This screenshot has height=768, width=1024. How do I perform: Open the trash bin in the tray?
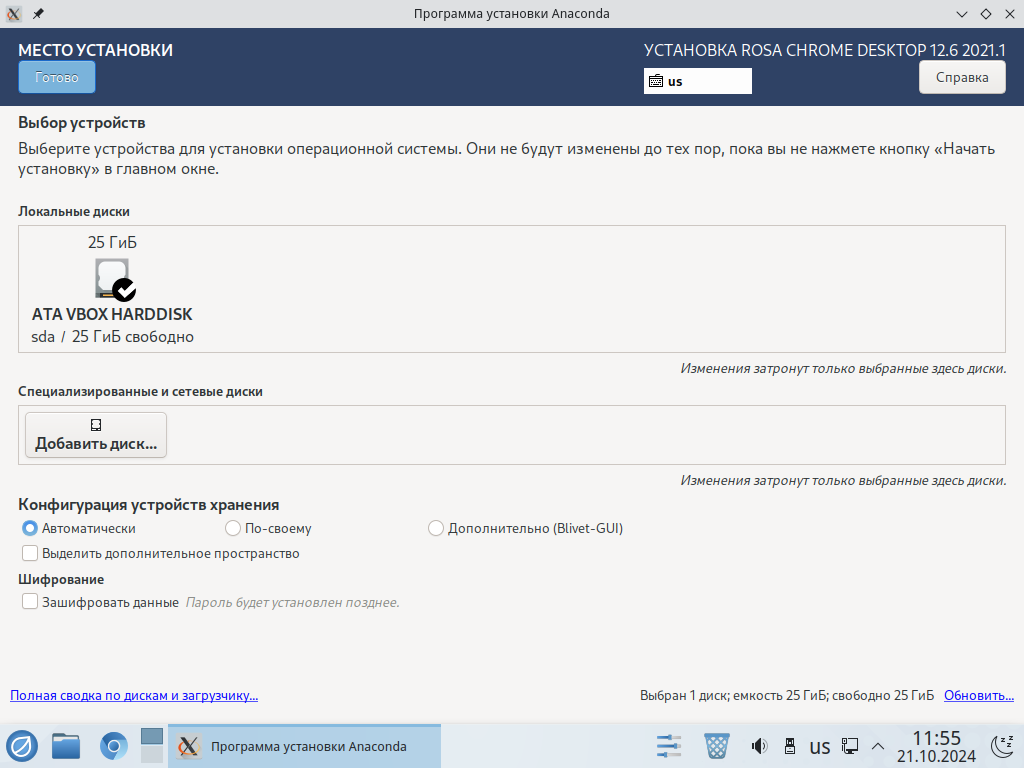tap(717, 746)
